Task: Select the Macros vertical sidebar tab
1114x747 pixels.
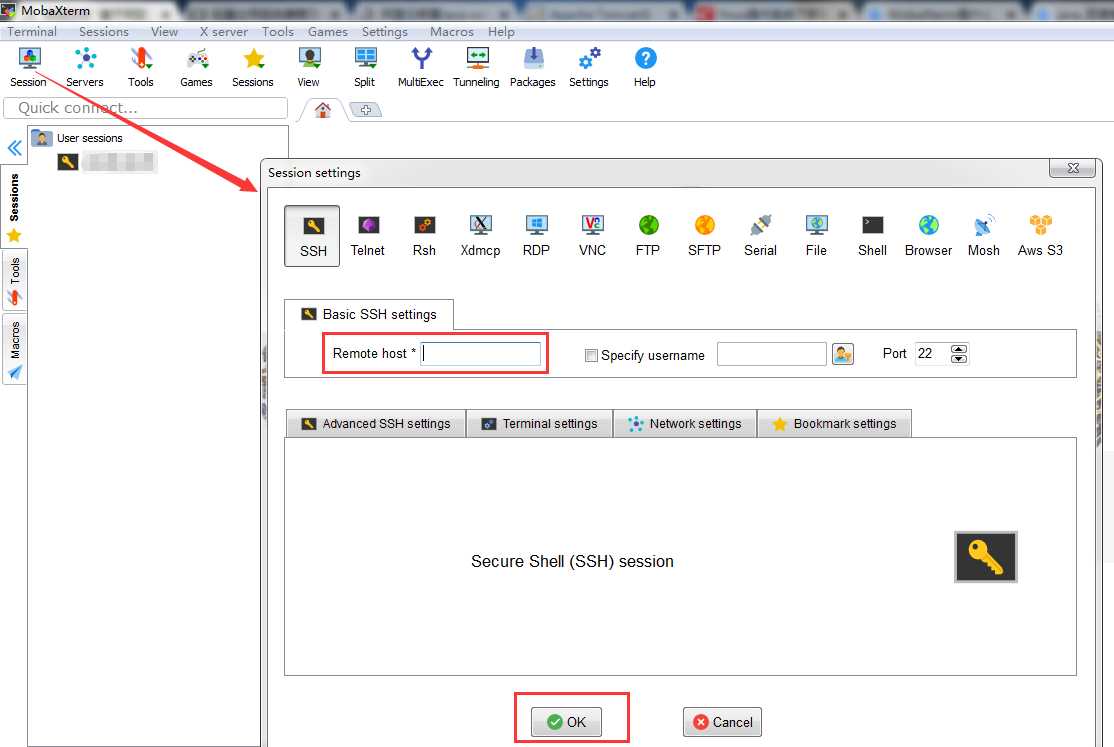Action: pos(14,349)
